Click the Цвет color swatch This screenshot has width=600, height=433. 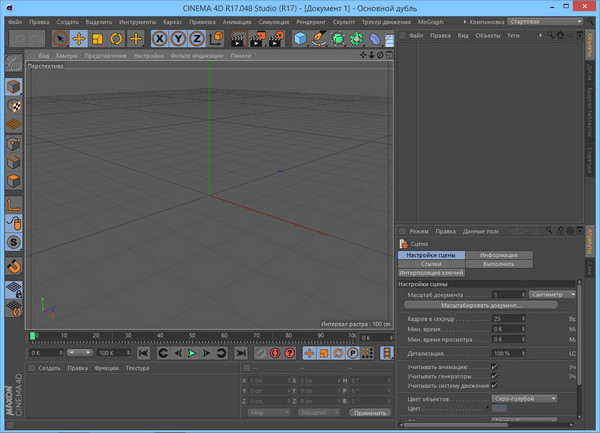[x=499, y=408]
